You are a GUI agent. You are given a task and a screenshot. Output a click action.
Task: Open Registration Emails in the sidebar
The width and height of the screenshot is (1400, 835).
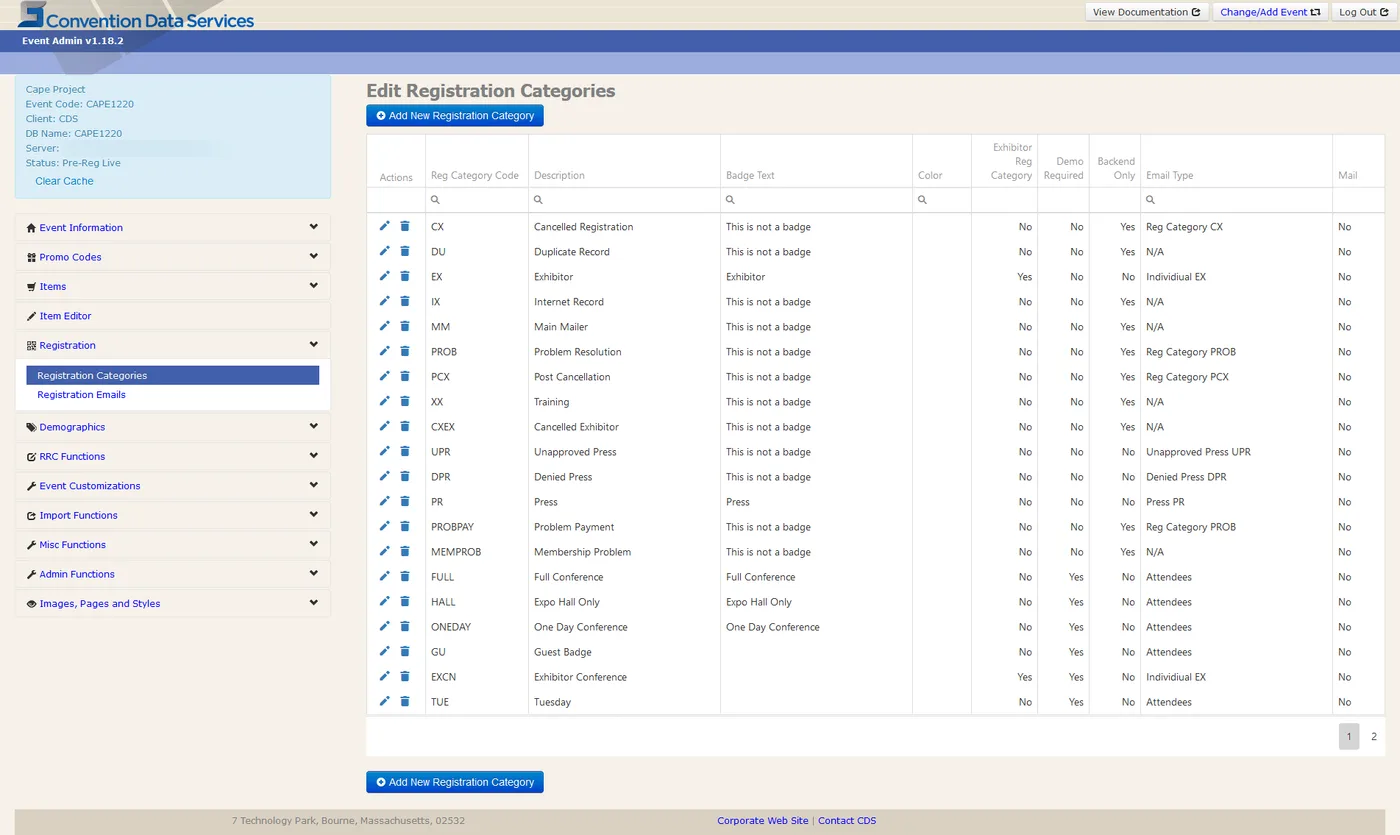tap(81, 395)
